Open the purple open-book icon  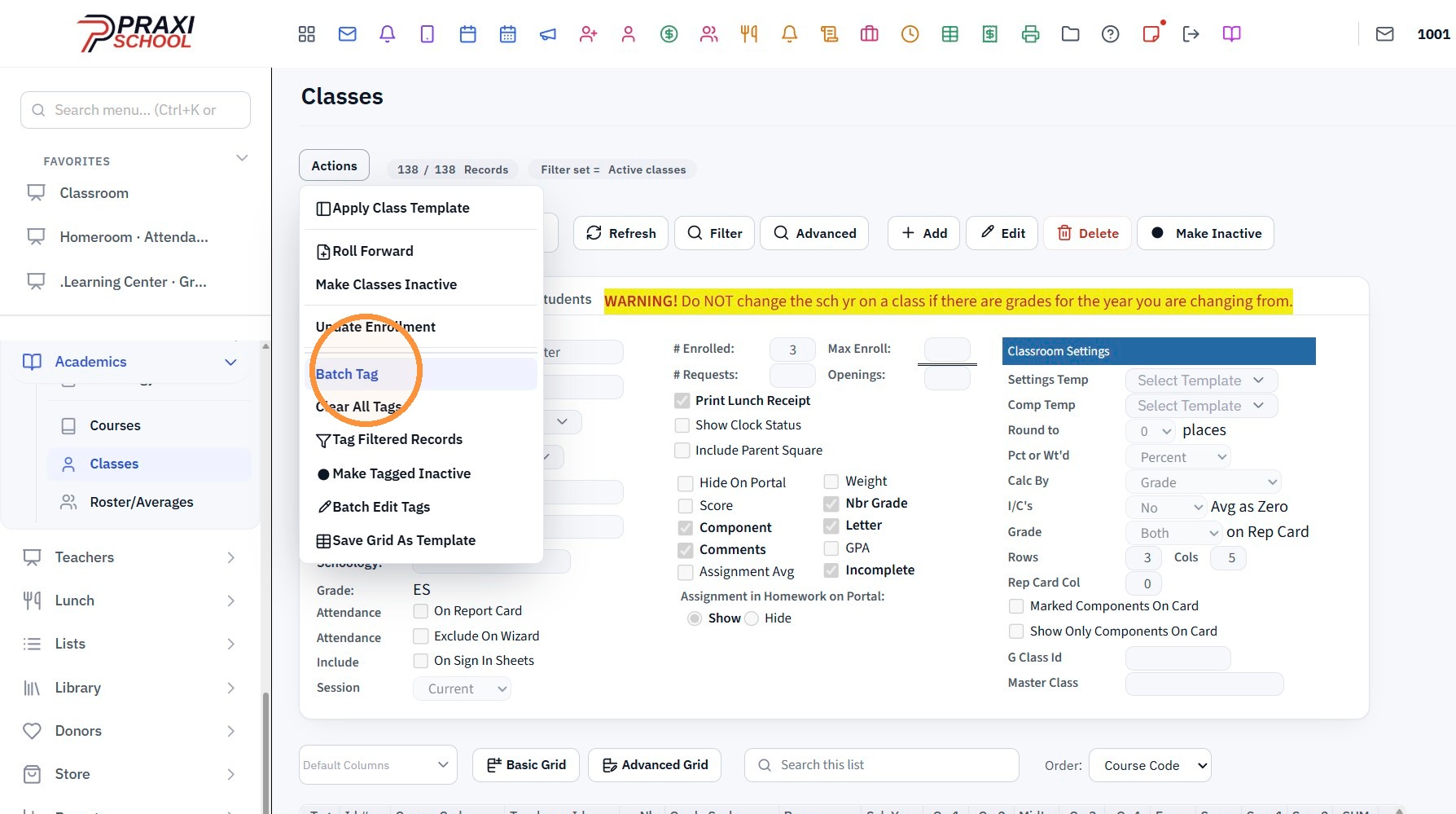pyautogui.click(x=1231, y=34)
